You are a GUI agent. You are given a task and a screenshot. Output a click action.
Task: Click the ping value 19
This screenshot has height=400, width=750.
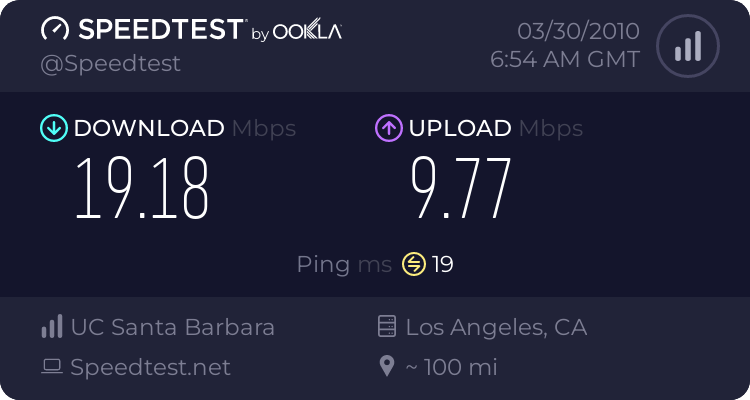click(x=443, y=264)
